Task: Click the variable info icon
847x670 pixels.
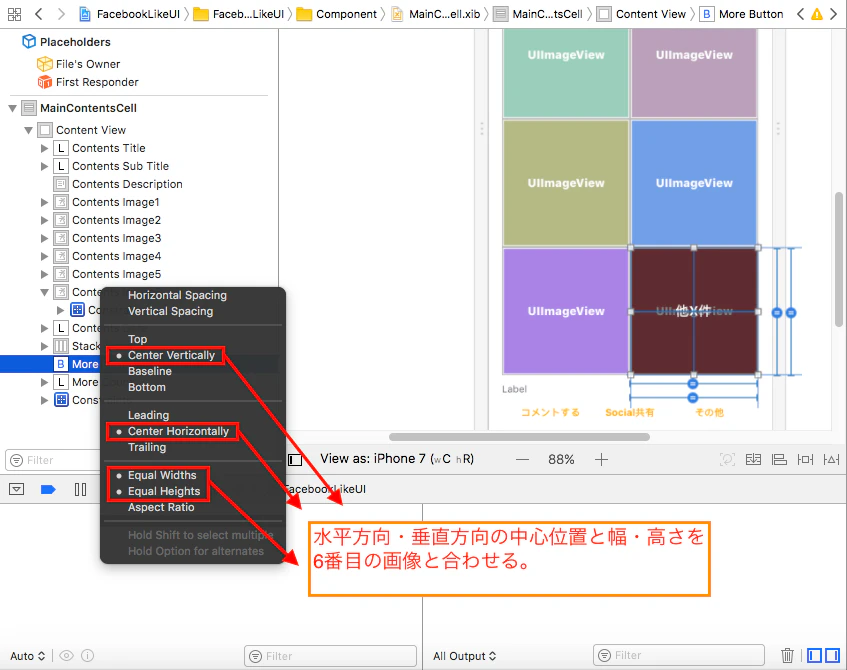Action: 88,656
